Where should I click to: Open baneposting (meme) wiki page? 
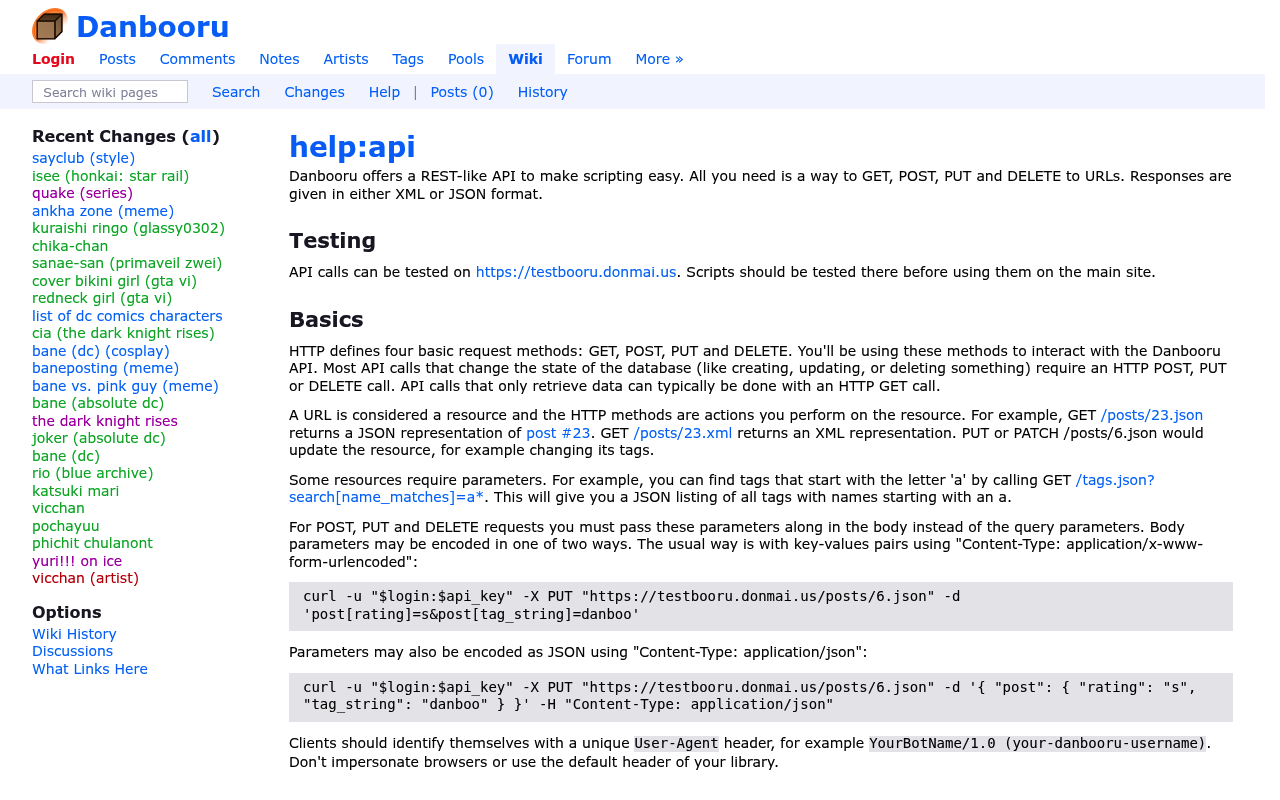tap(106, 368)
